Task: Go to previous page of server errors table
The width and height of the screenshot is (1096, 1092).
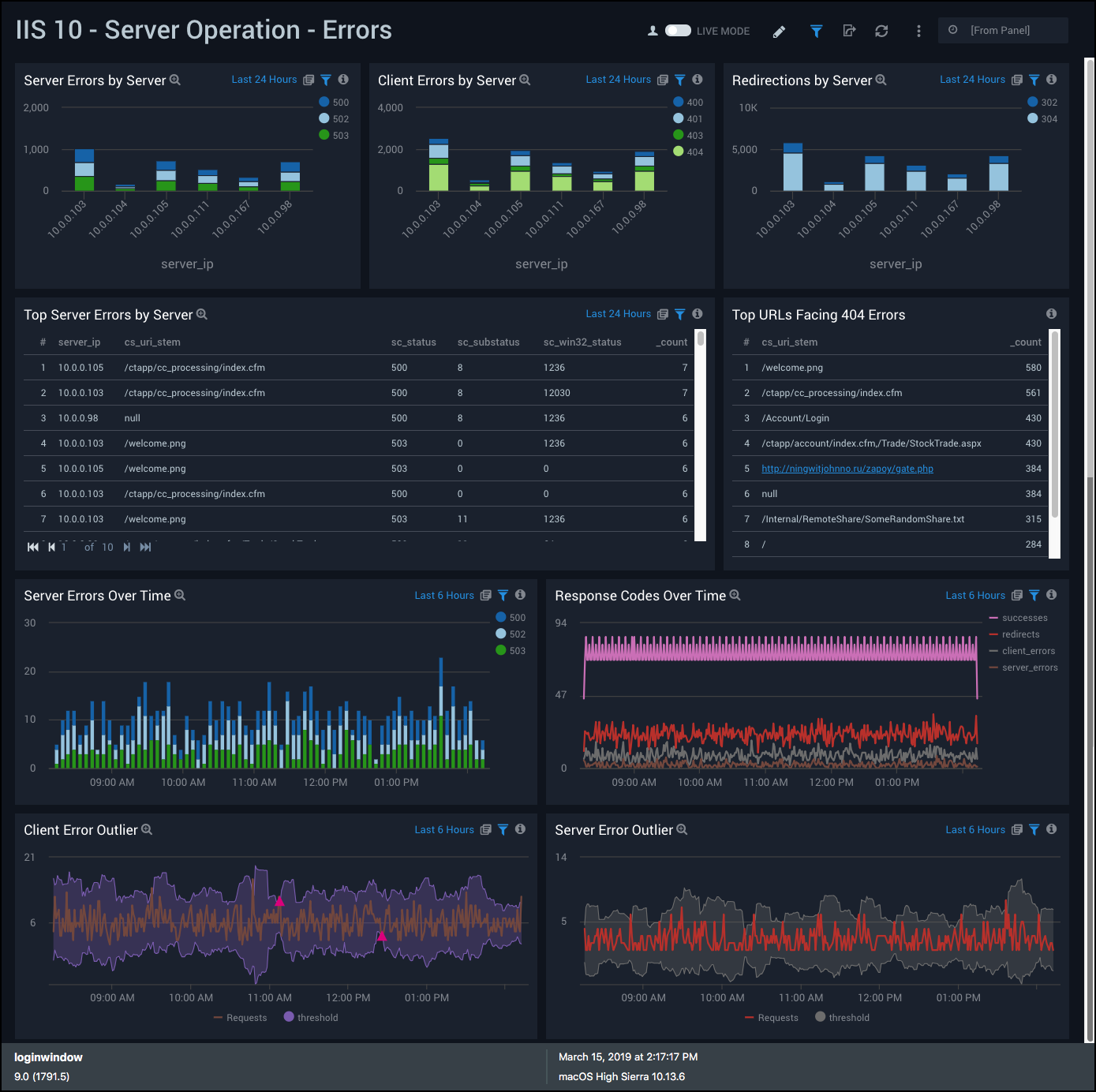Action: 51,547
